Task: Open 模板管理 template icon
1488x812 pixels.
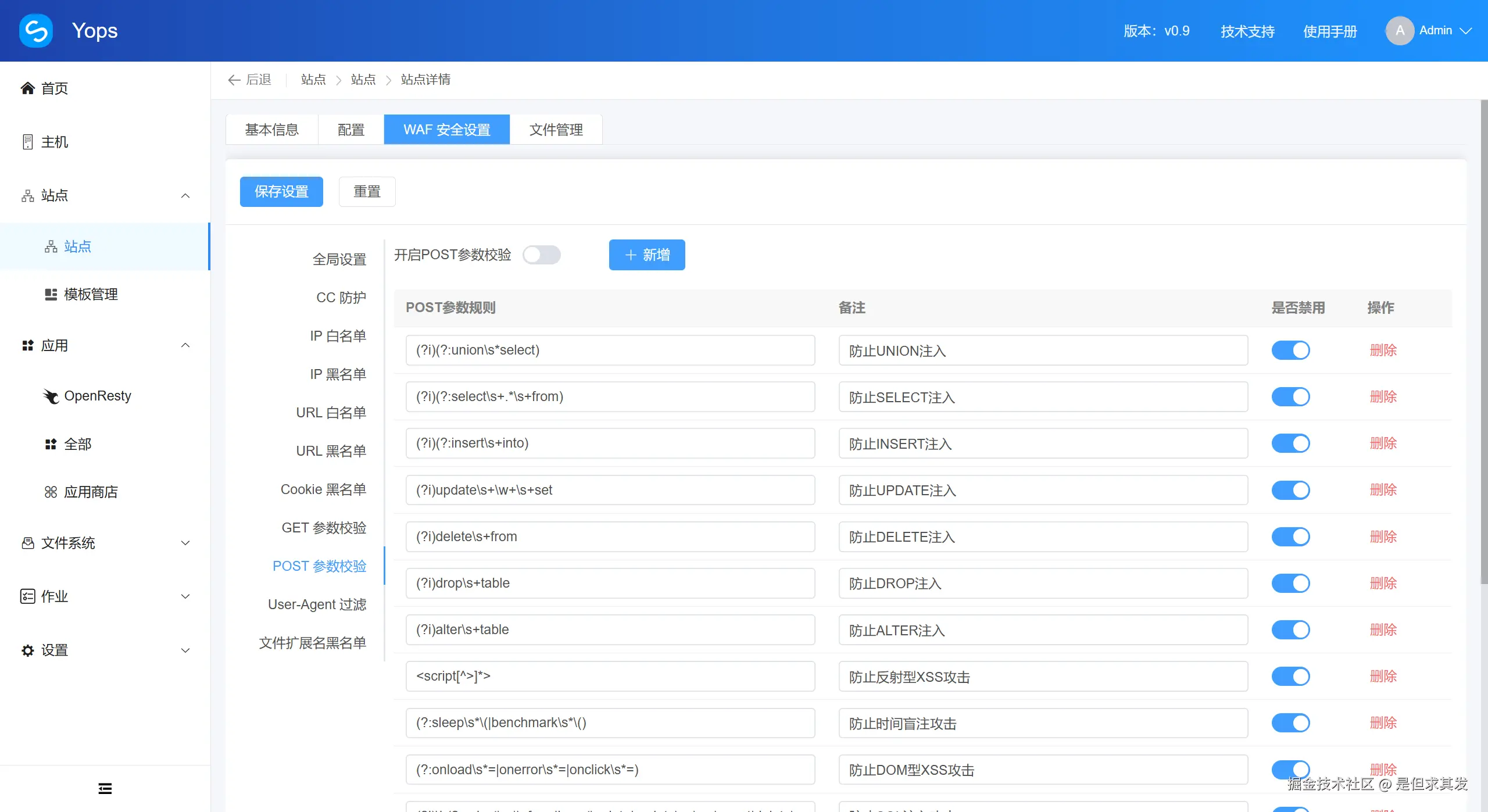Action: (x=51, y=294)
